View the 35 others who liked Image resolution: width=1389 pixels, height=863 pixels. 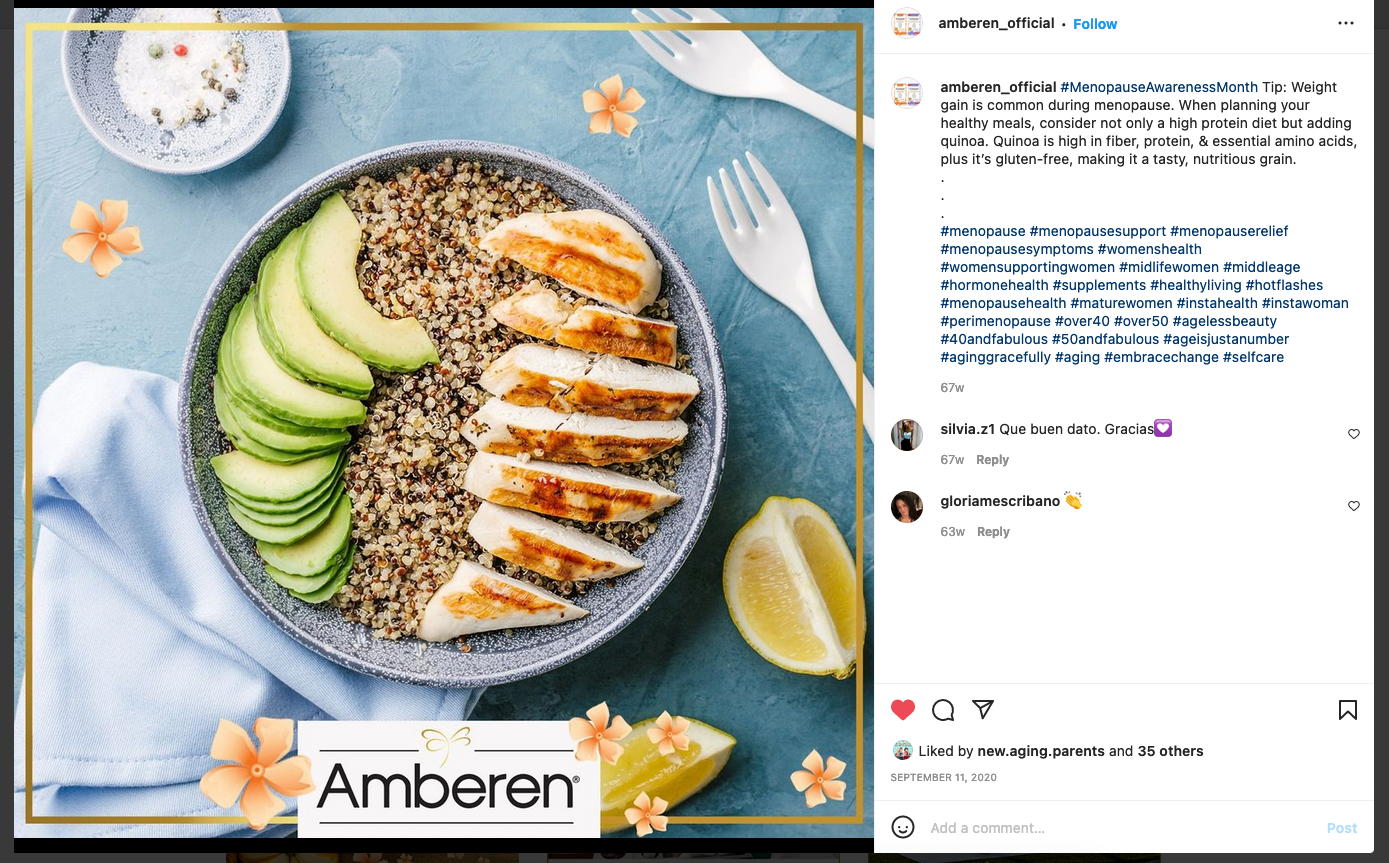click(x=1170, y=751)
